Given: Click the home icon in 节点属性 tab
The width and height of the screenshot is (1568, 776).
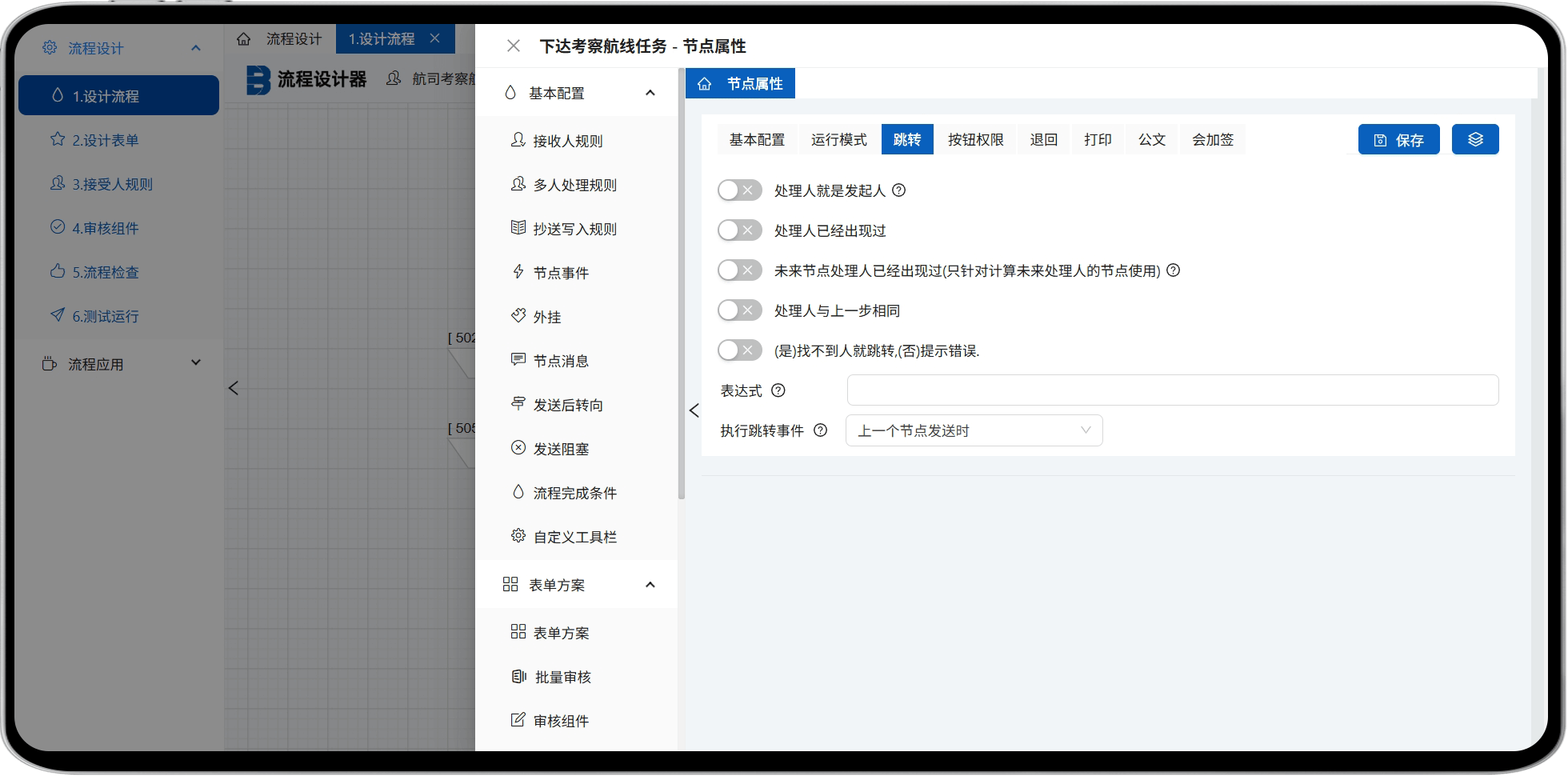Looking at the screenshot, I should (704, 83).
